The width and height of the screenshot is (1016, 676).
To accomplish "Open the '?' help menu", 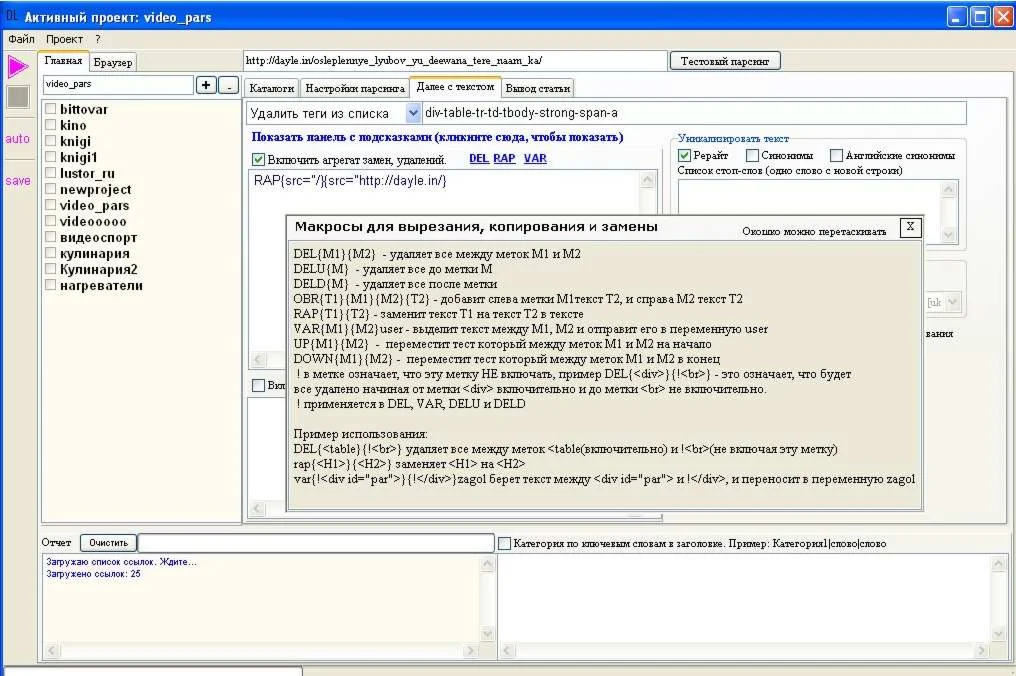I will click(x=98, y=39).
